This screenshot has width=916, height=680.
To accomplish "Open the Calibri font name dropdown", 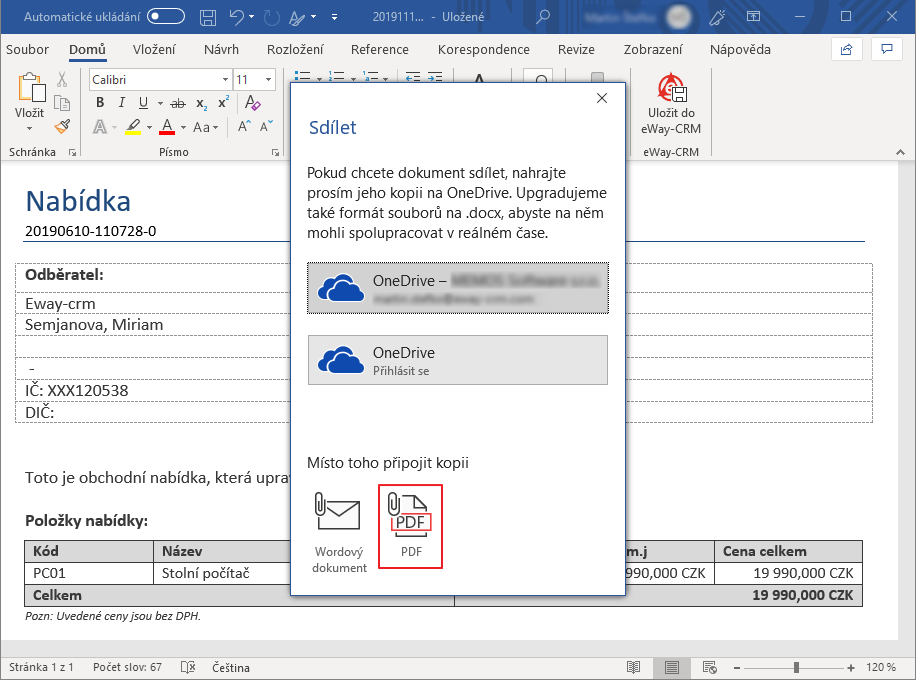I will pyautogui.click(x=225, y=79).
